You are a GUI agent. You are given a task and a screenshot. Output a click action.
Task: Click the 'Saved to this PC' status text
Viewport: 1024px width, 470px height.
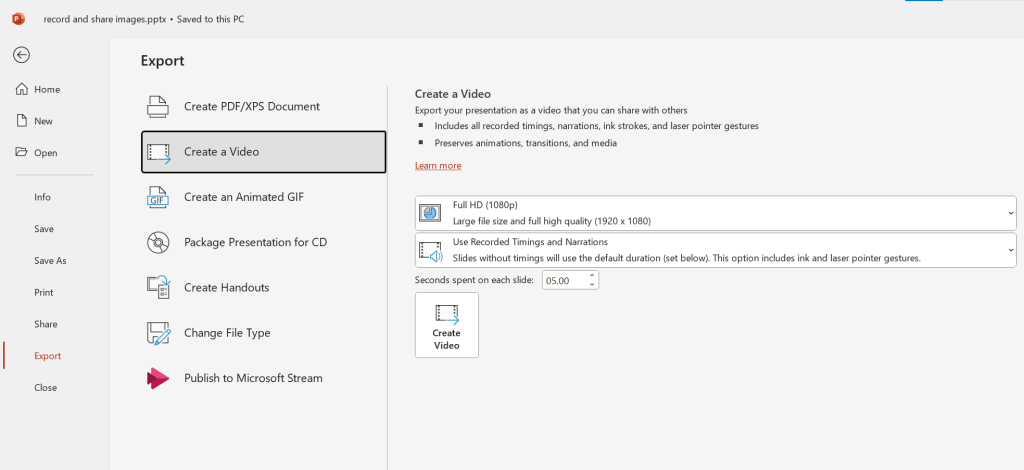210,19
